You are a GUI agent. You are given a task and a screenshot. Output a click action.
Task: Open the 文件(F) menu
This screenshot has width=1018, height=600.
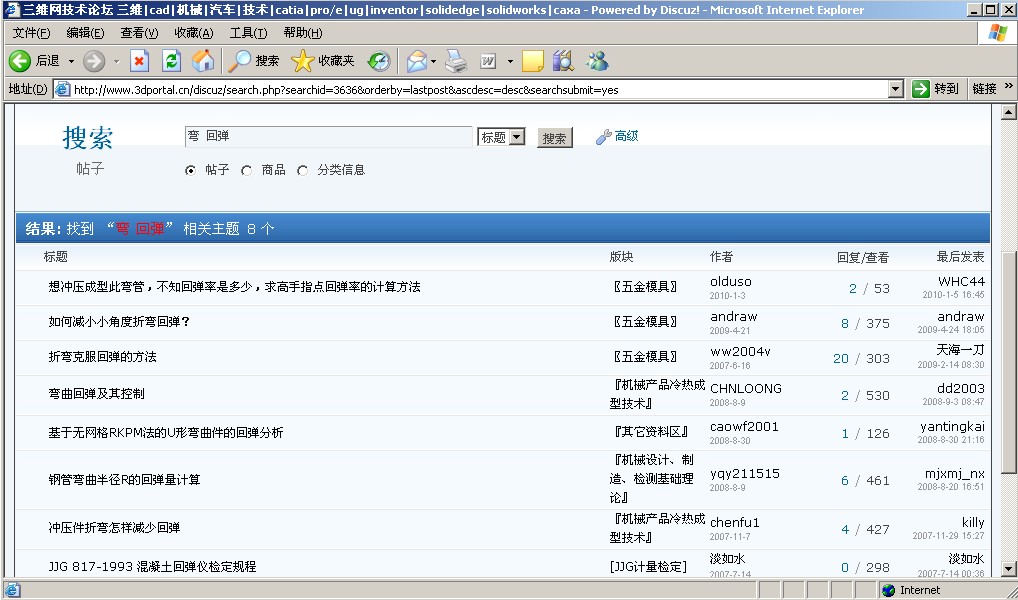coord(31,32)
